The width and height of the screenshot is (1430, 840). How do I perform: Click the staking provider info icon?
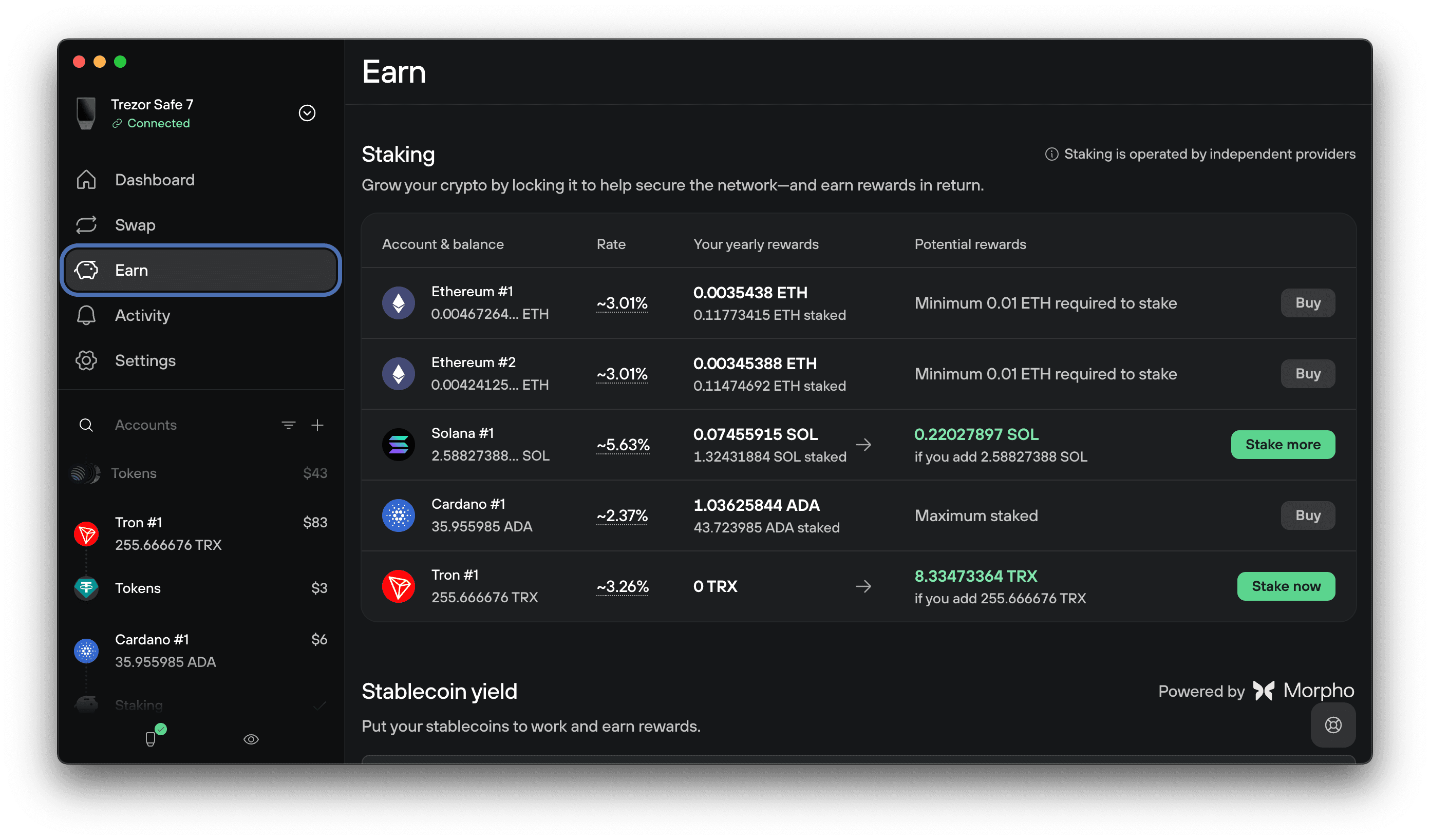point(1051,154)
